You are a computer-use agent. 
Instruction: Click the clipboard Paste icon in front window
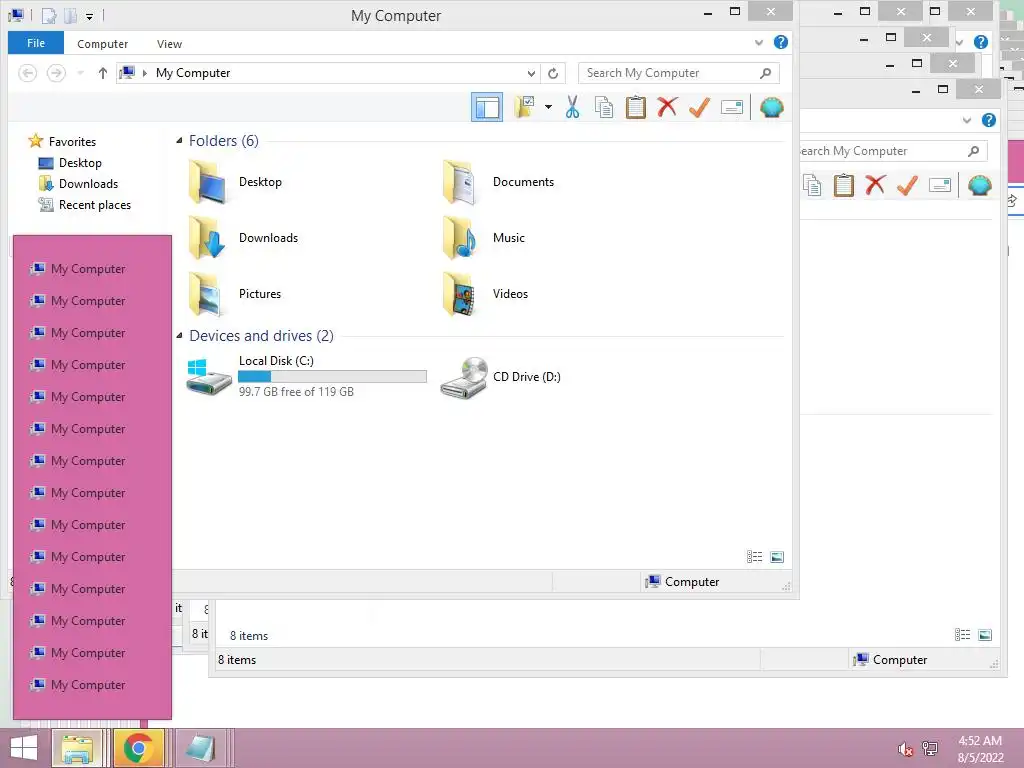pos(635,107)
